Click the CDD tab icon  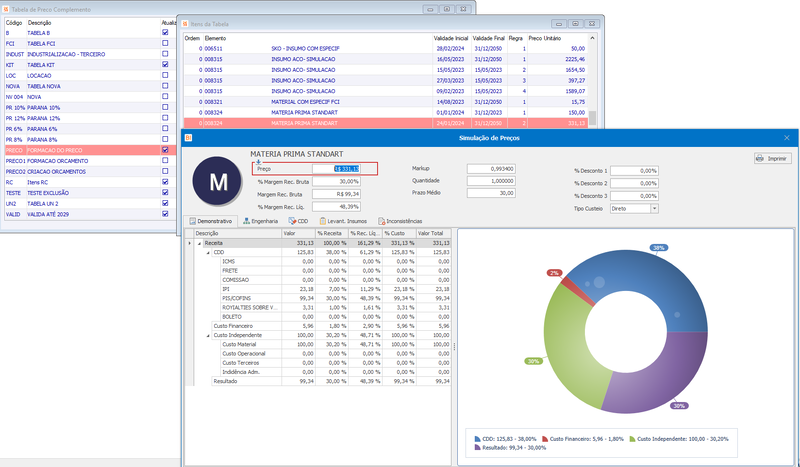[x=292, y=221]
